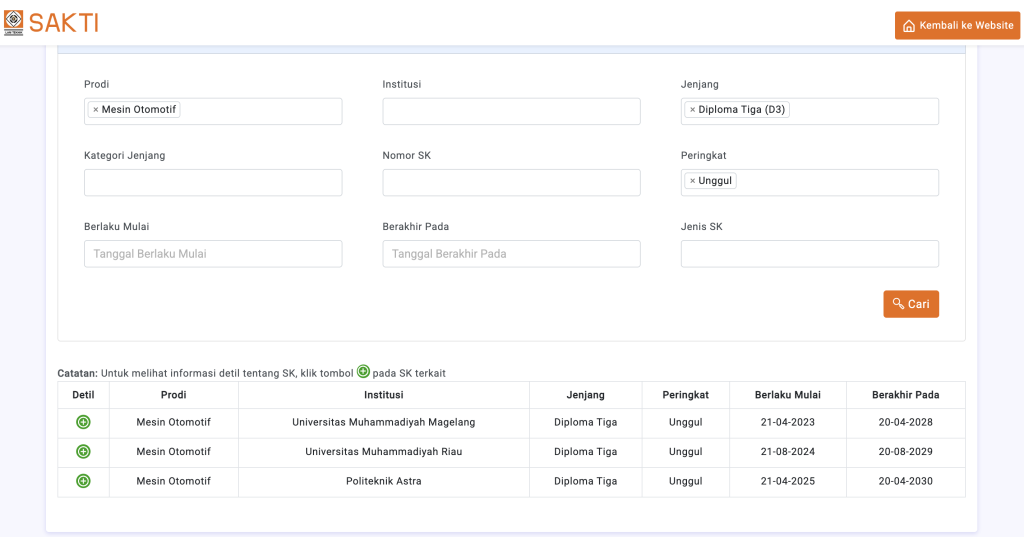Click the Berakhir Pada column header
1024x537 pixels.
click(905, 395)
